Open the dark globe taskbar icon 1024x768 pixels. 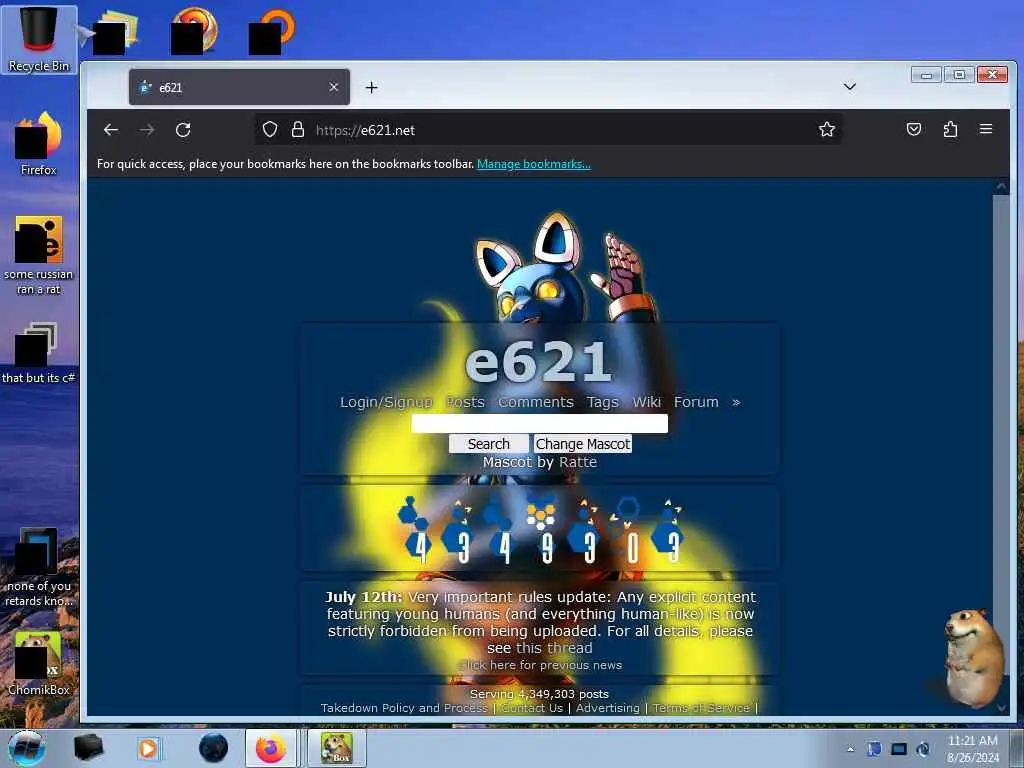tap(213, 748)
